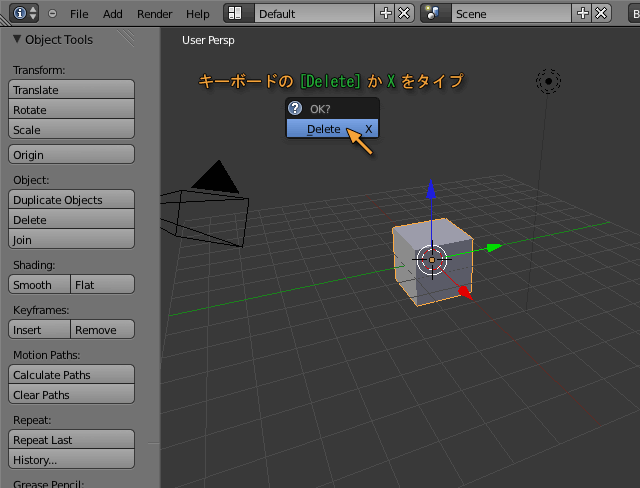This screenshot has width=640, height=488.
Task: Click the 3D cursor at the cube center
Action: click(x=432, y=259)
